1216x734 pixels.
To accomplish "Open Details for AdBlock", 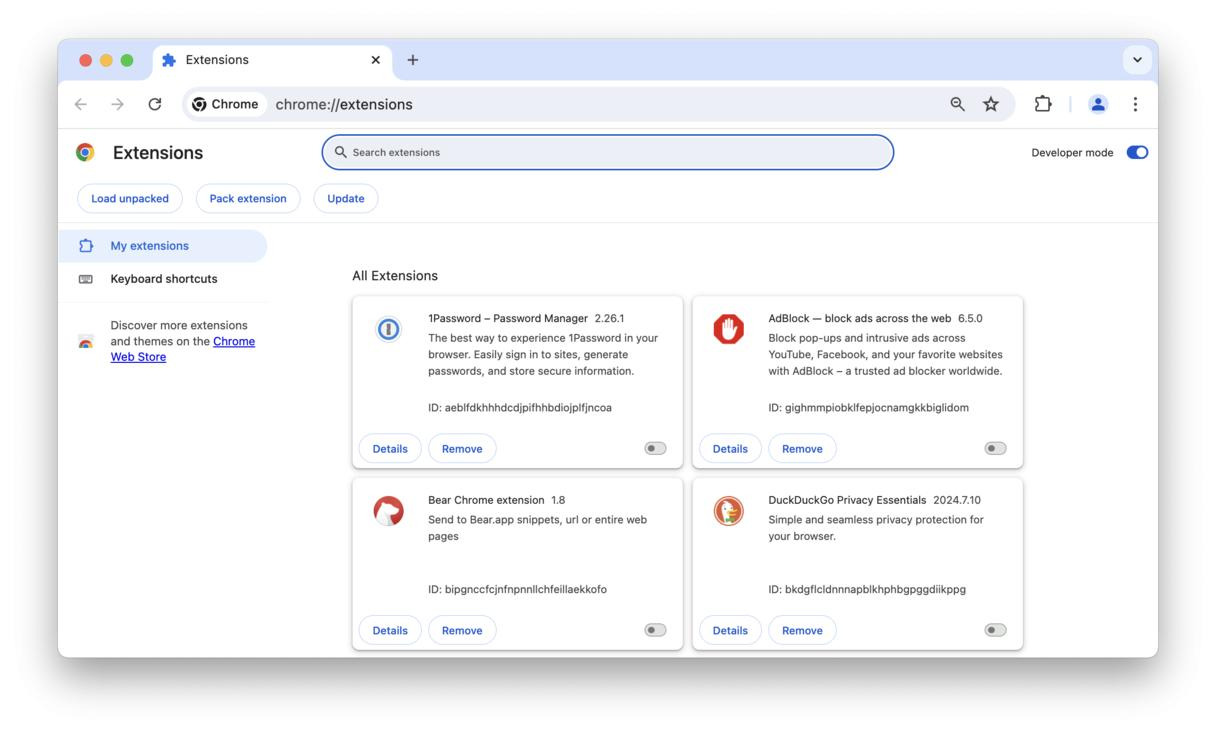I will pos(730,449).
